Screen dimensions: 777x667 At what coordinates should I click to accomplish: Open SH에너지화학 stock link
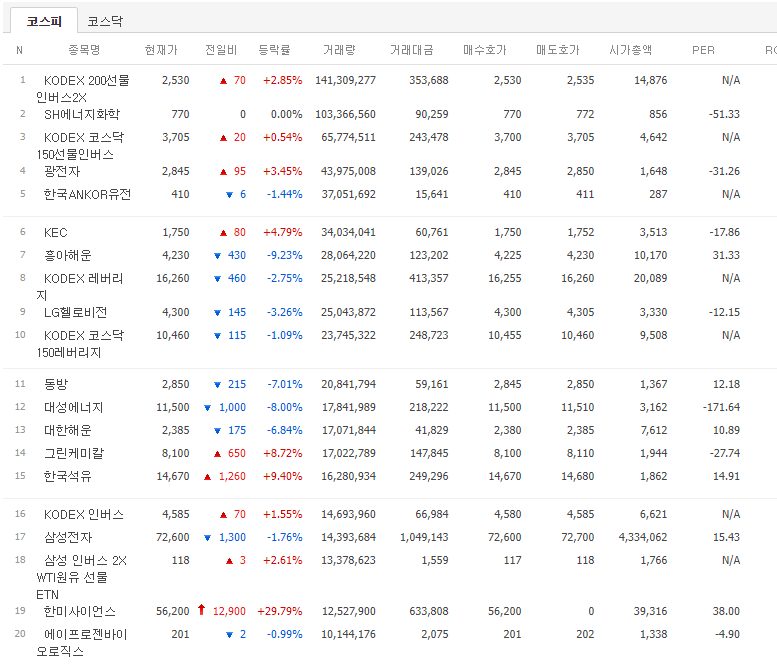[x=82, y=114]
